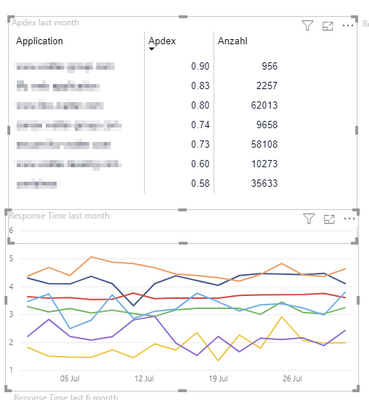Open more options on Response Time last month chart

[x=349, y=219]
